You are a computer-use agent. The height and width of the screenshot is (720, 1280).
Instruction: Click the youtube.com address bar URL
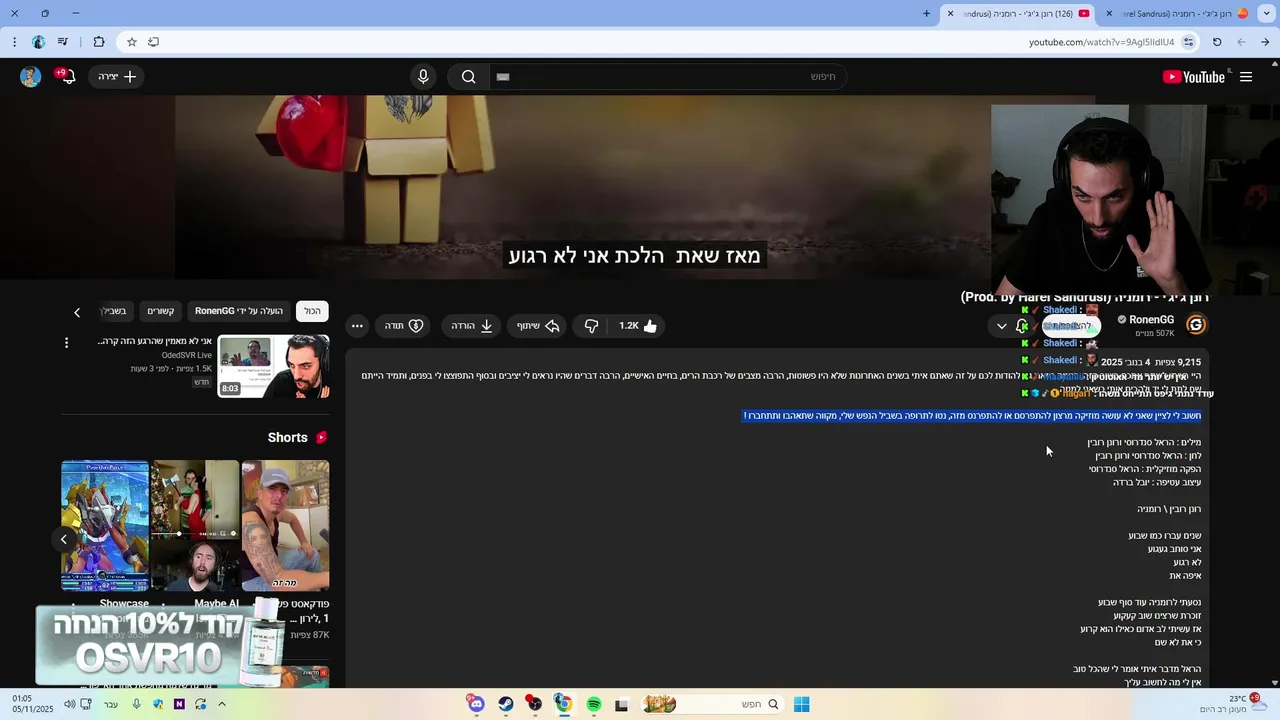[x=1101, y=42]
